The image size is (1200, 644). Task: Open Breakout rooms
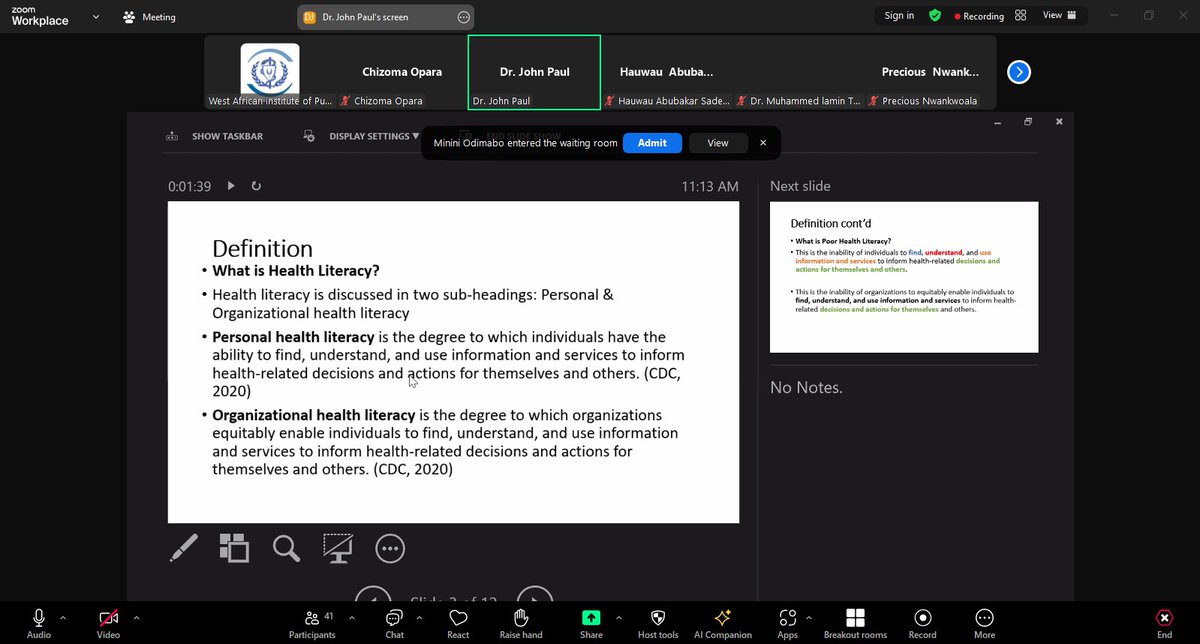[855, 623]
